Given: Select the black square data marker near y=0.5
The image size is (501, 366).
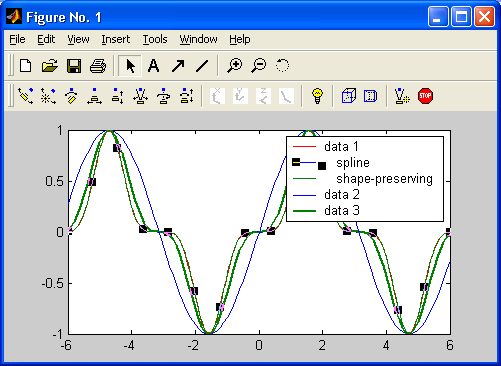Looking at the screenshot, I should tap(92, 182).
